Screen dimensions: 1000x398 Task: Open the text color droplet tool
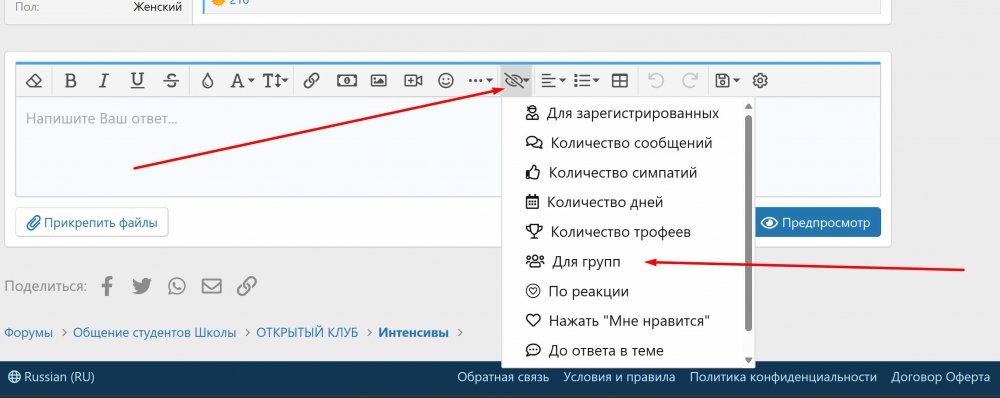point(207,81)
